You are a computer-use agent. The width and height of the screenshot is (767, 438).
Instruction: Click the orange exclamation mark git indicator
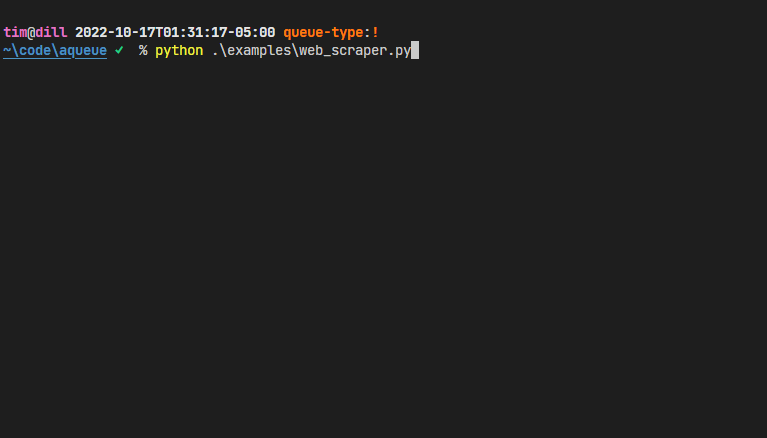375,33
